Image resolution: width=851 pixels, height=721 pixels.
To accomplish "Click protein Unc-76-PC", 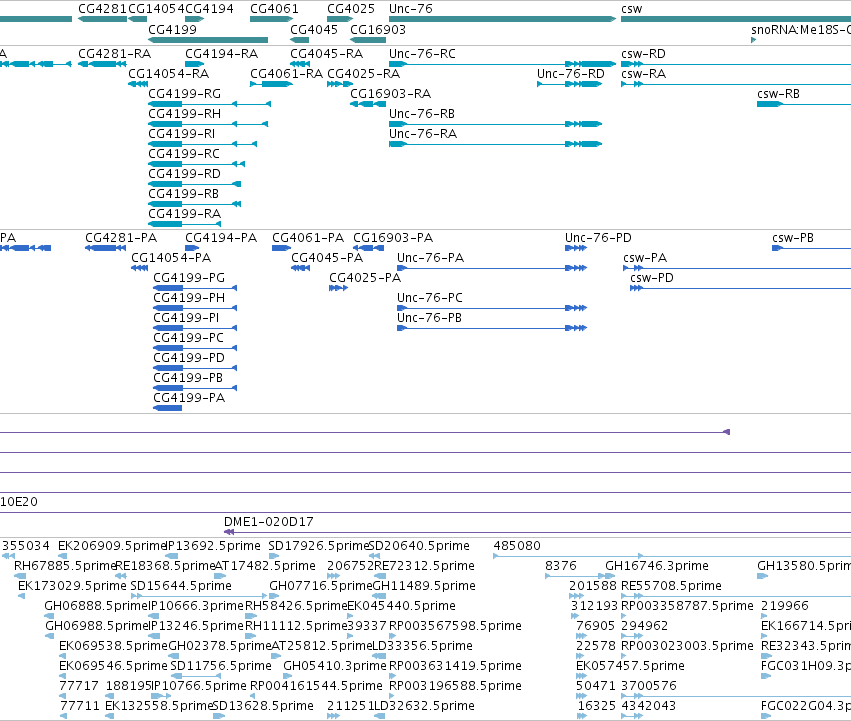I will click(x=492, y=308).
